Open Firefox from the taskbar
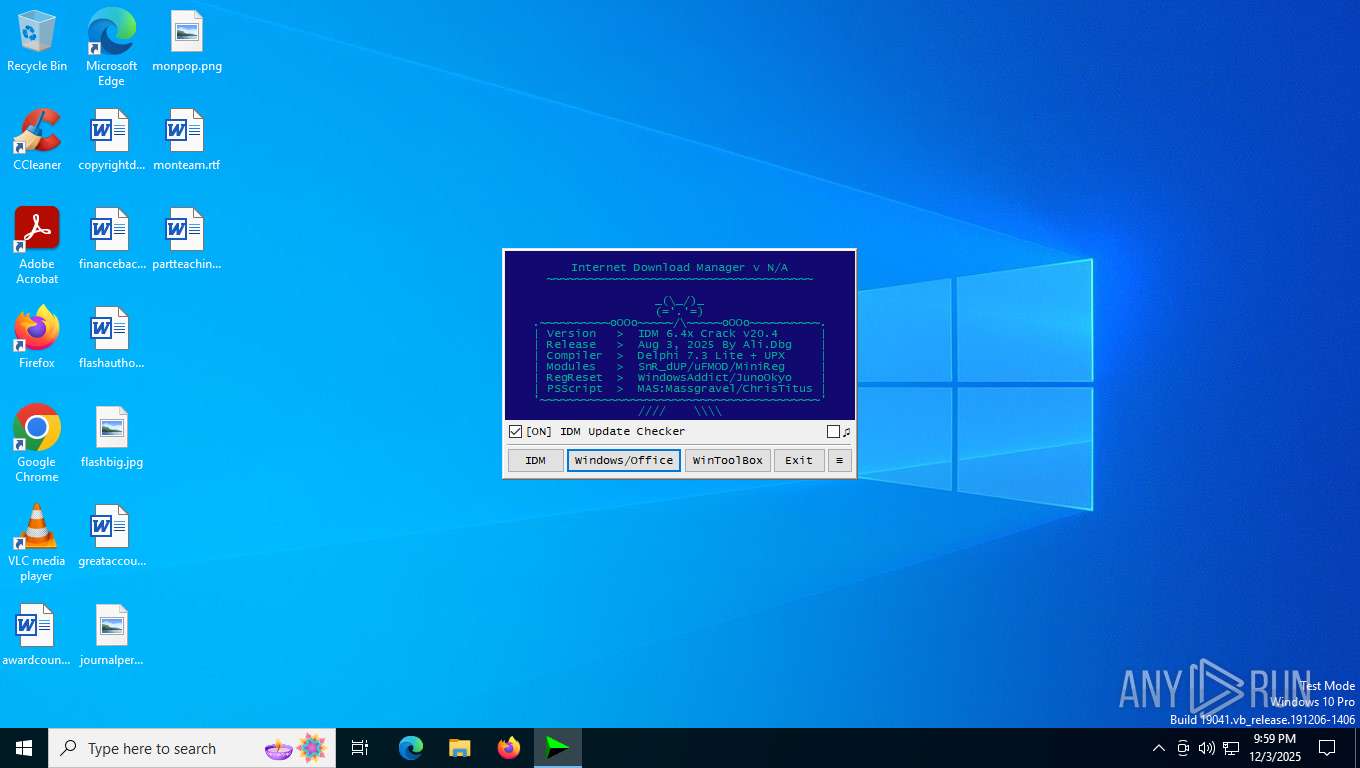 point(509,748)
